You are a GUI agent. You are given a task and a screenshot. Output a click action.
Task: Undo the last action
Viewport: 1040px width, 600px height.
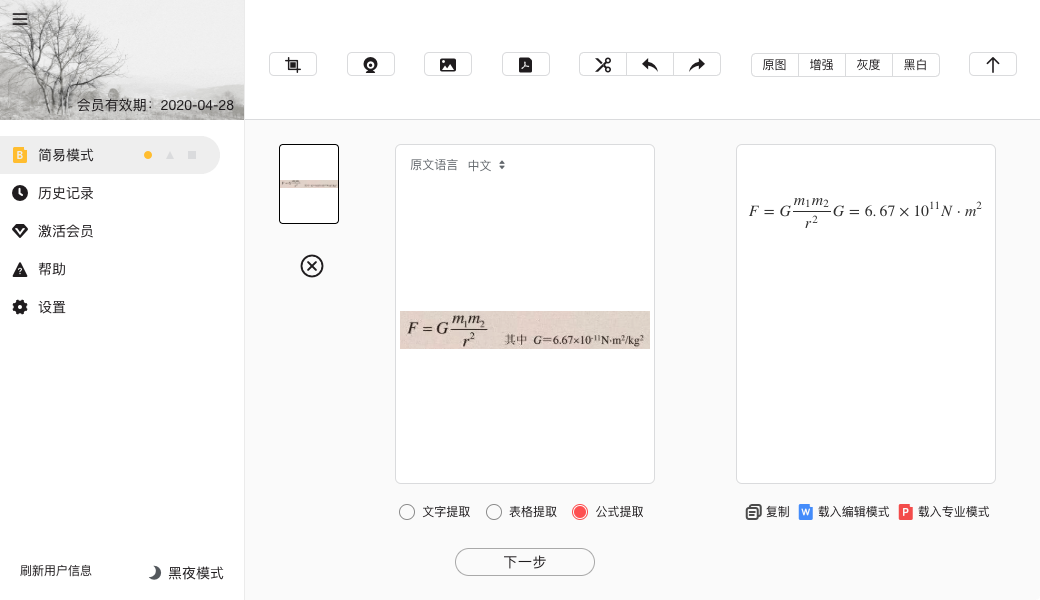(x=649, y=63)
